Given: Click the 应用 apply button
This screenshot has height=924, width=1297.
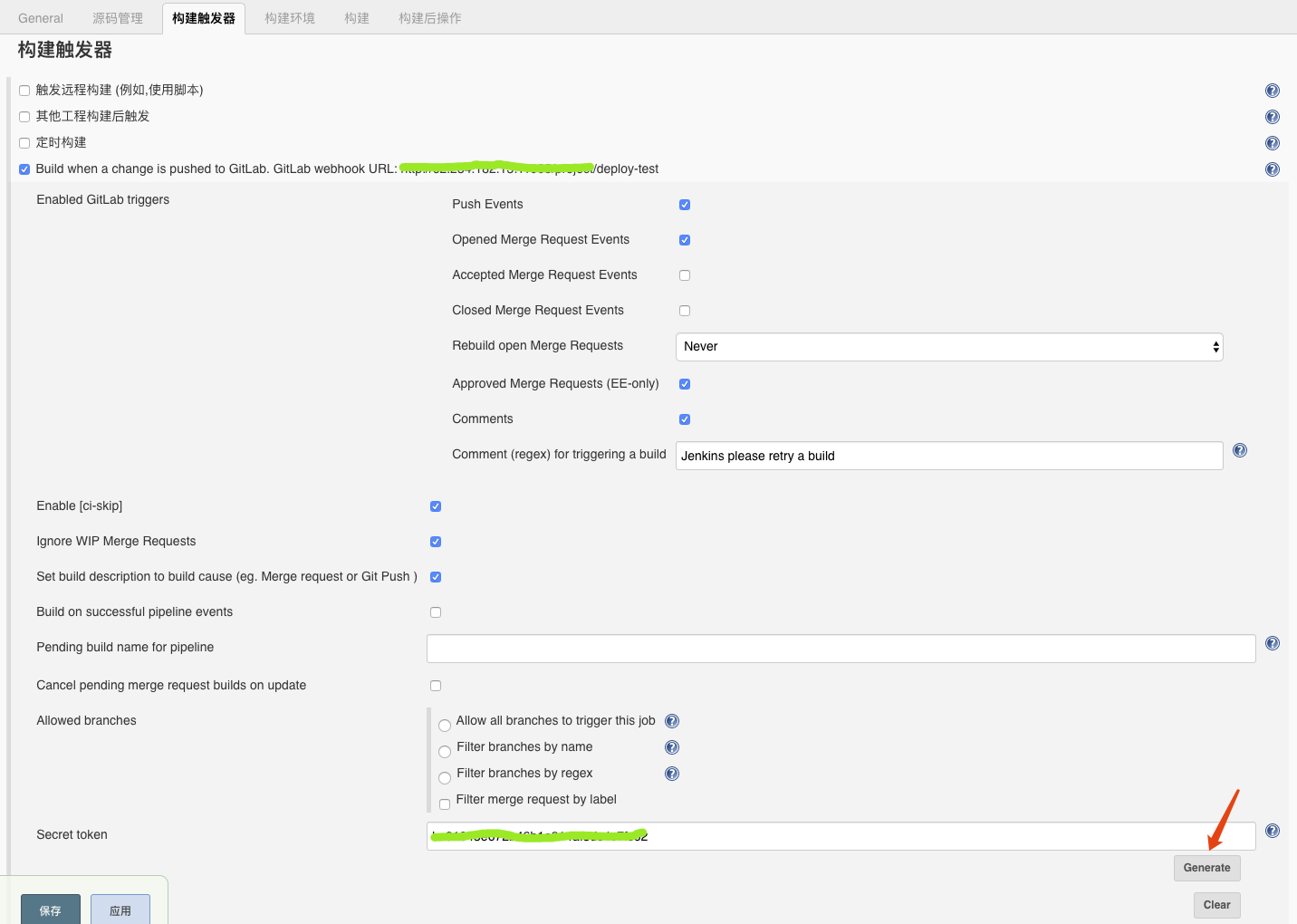Looking at the screenshot, I should click(x=120, y=910).
